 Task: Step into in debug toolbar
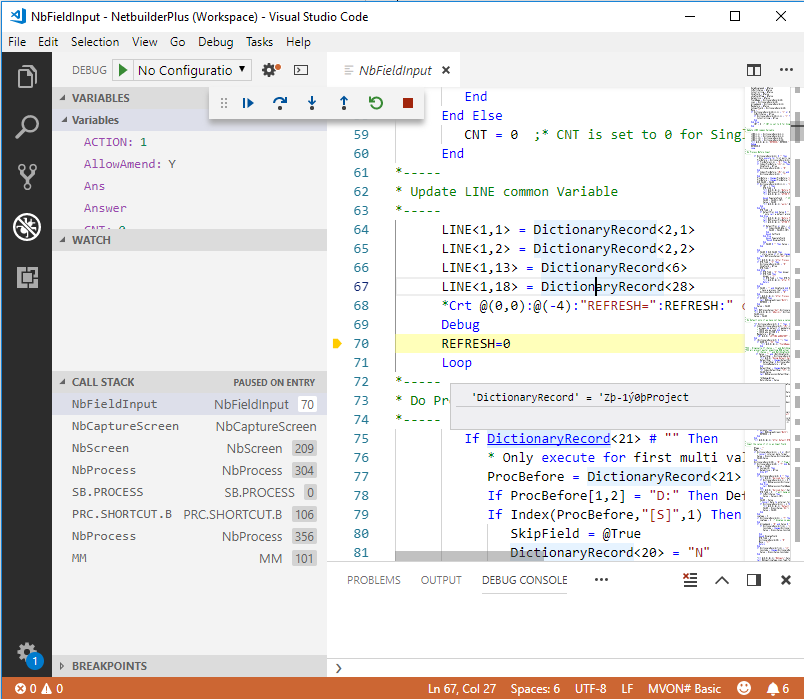pos(312,103)
